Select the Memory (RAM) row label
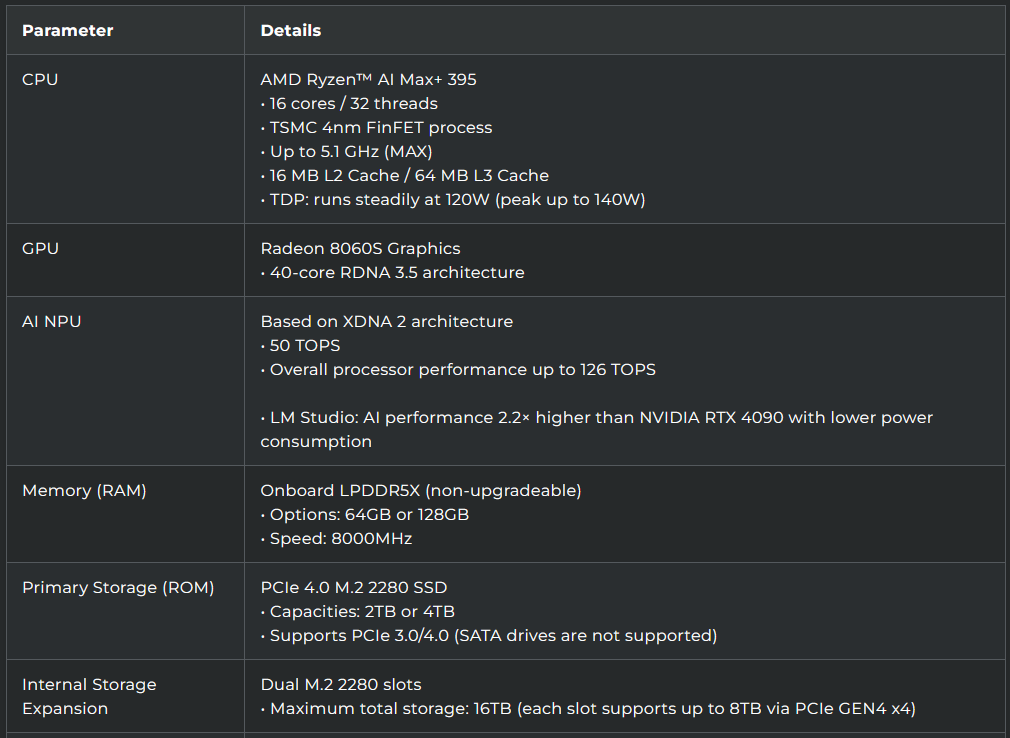This screenshot has width=1010, height=738. pyautogui.click(x=84, y=490)
